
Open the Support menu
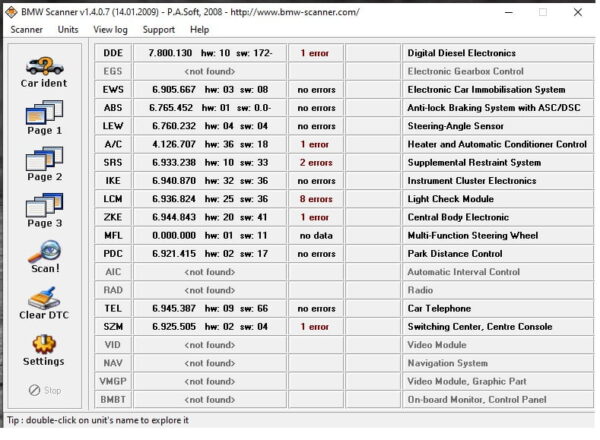[158, 29]
